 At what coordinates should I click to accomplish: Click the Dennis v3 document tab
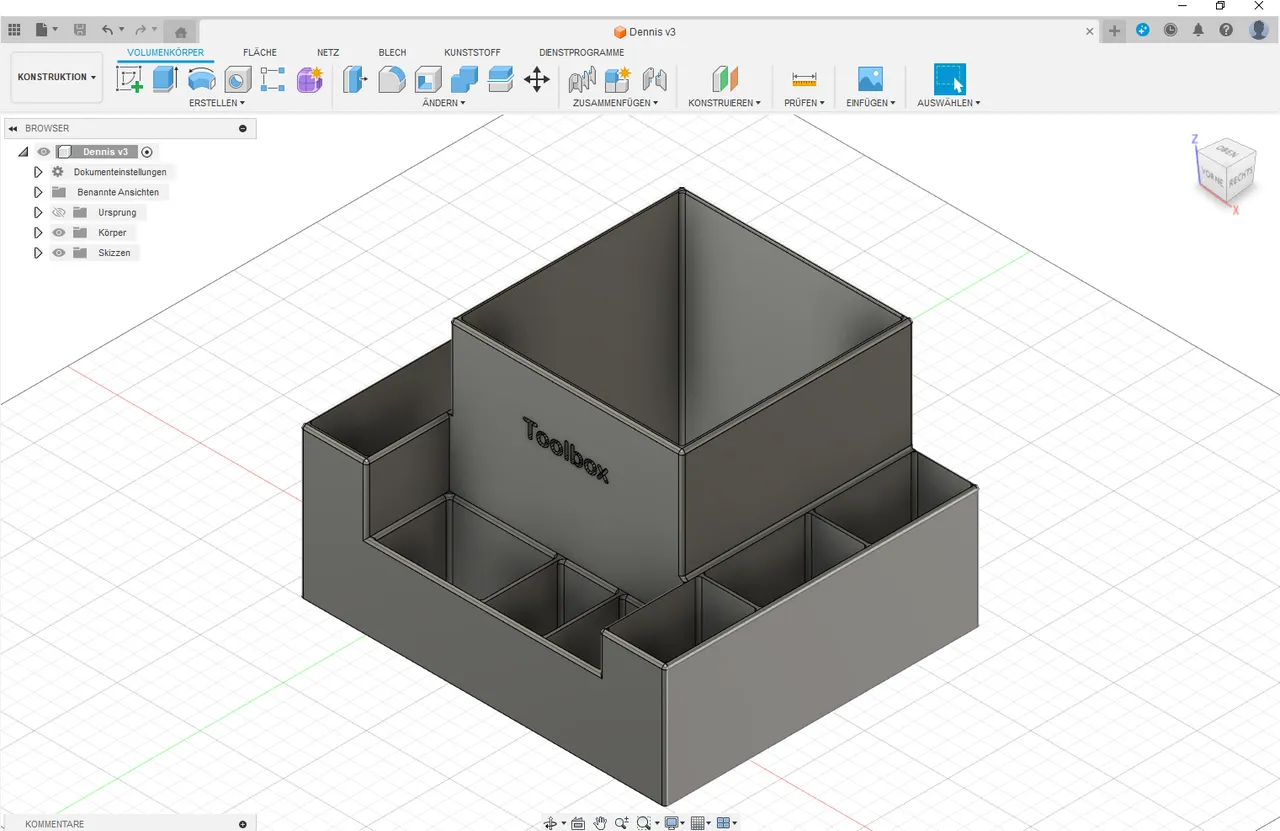(645, 31)
